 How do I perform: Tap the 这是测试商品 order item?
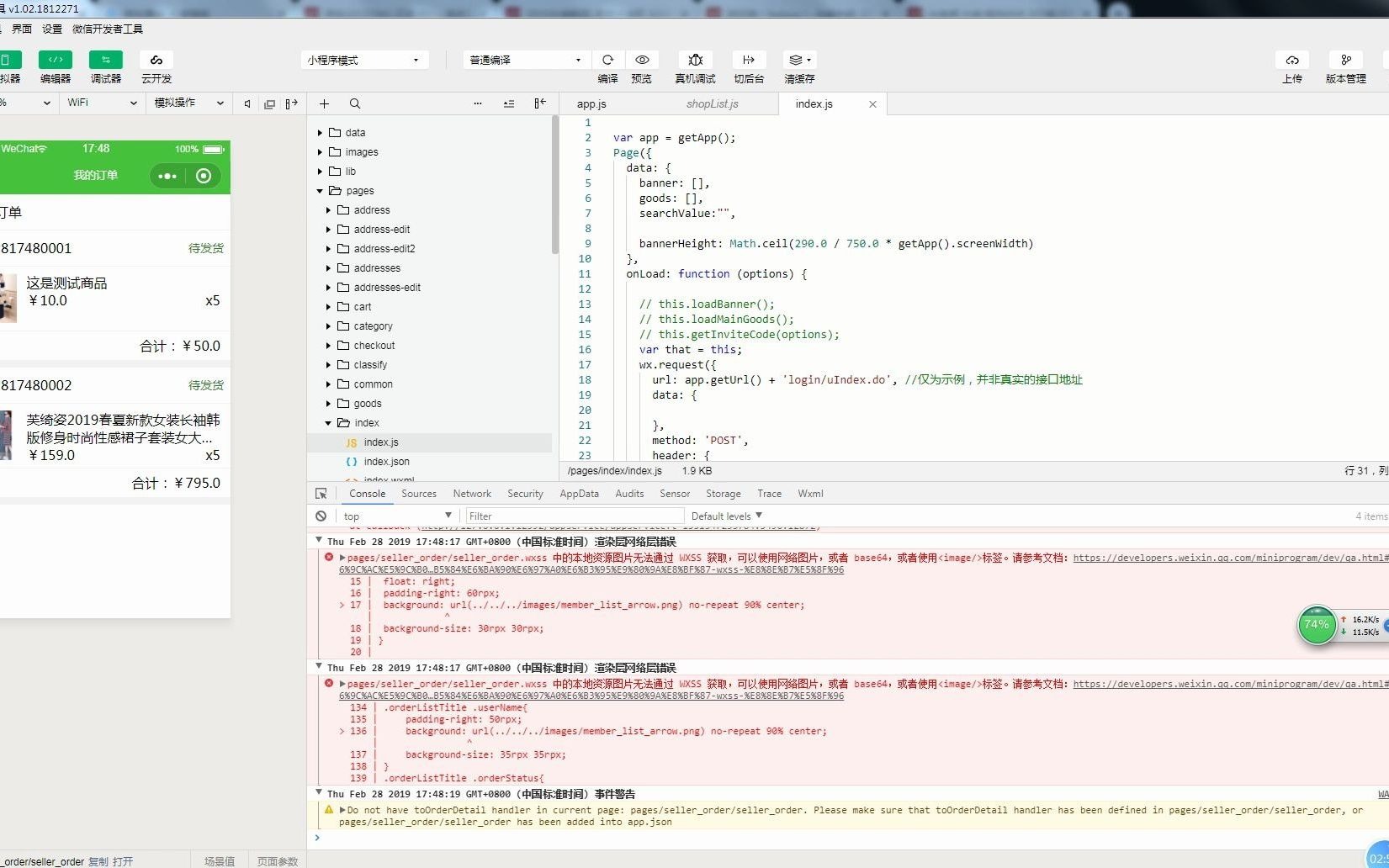tap(115, 299)
